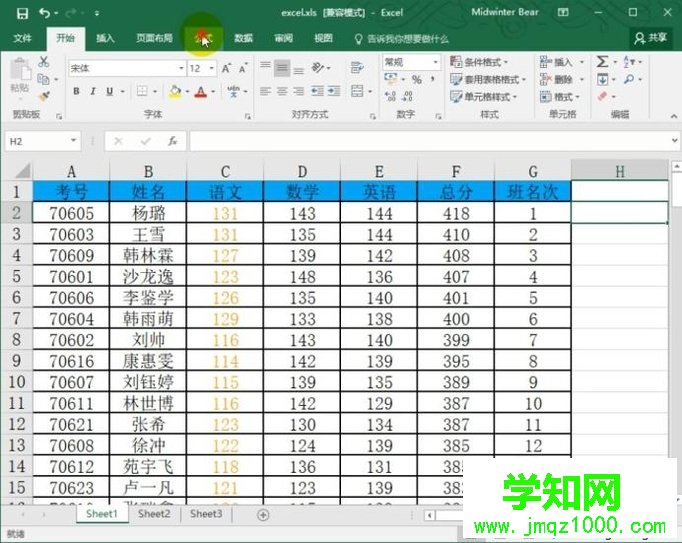Select column H header
Screen dimensions: 682x543
(620, 171)
